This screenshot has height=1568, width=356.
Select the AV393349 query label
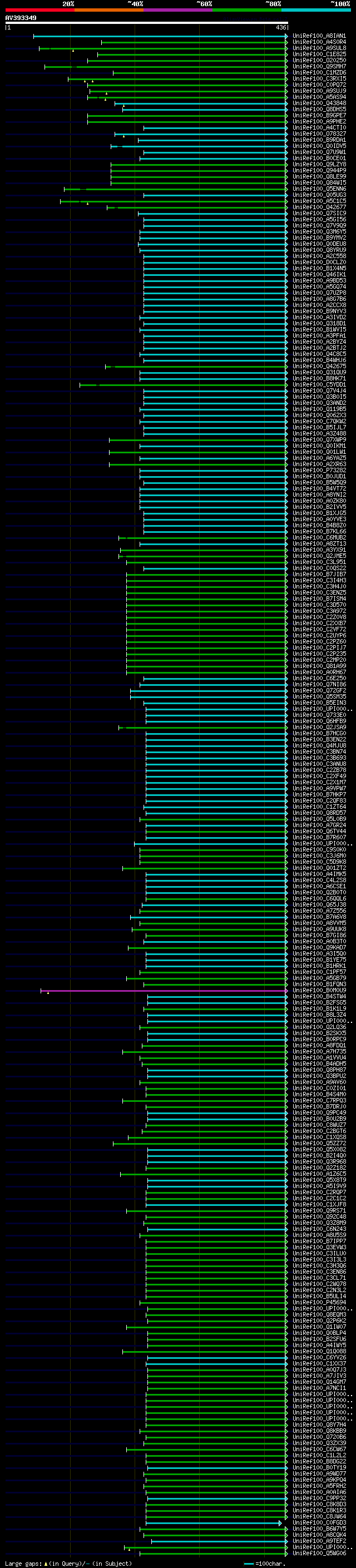point(21,18)
